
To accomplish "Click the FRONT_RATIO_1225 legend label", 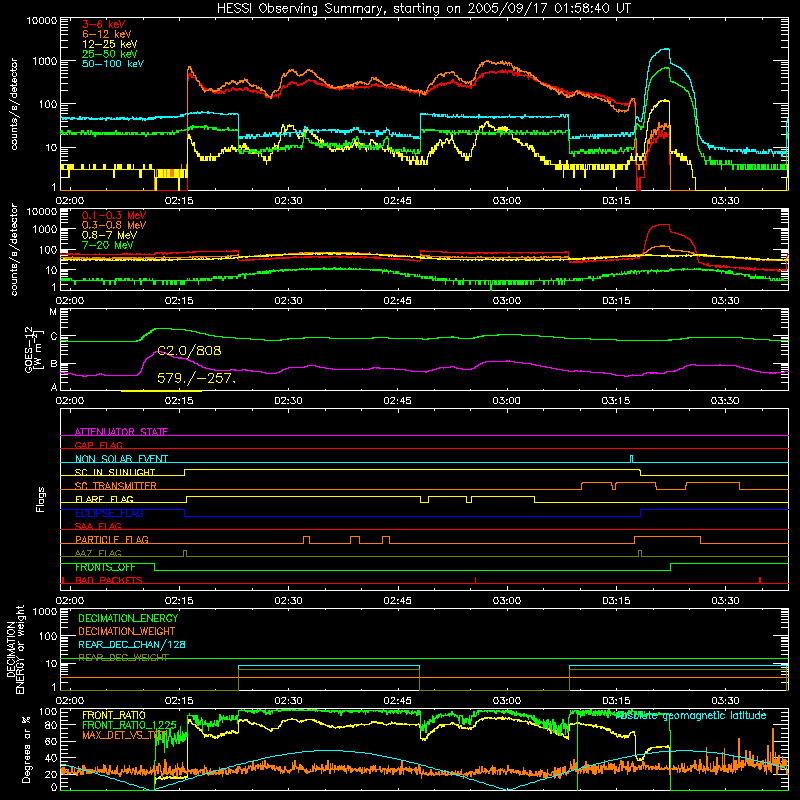I will pos(130,725).
